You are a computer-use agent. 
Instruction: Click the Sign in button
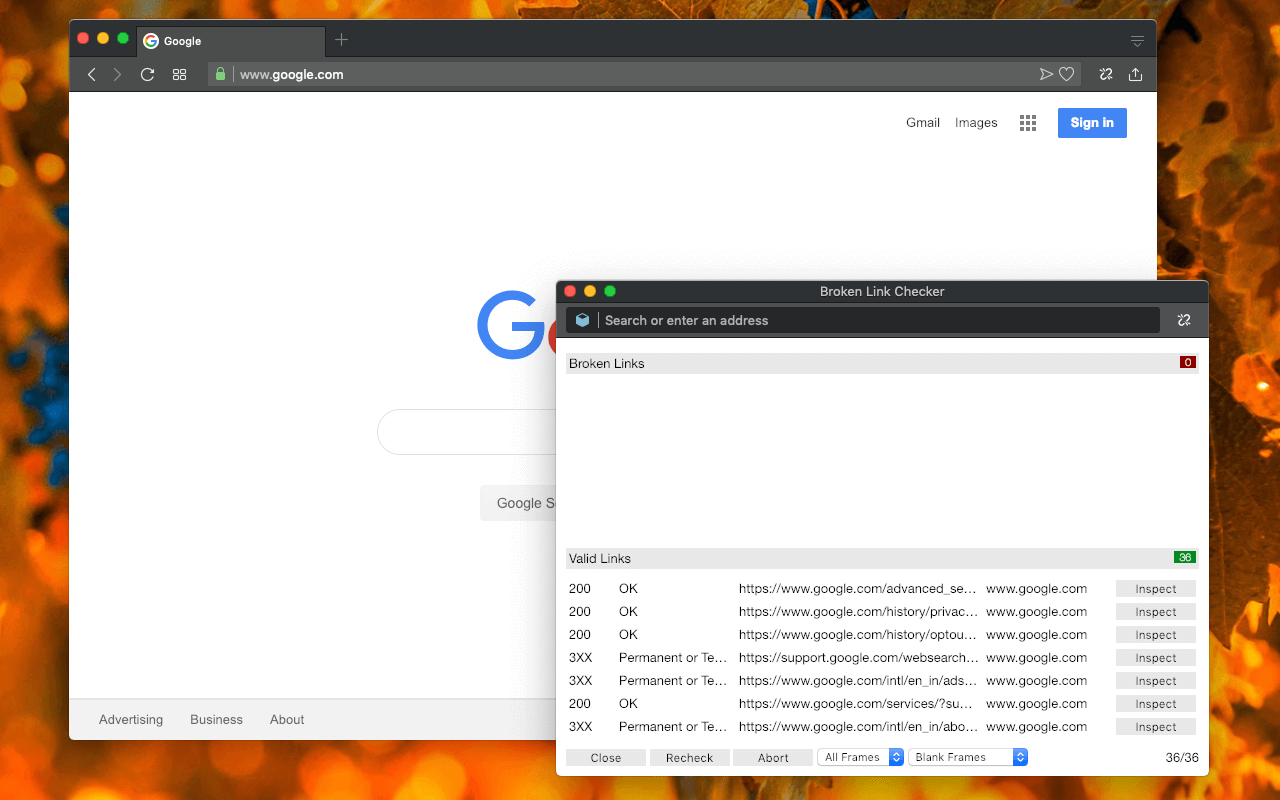click(x=1092, y=123)
